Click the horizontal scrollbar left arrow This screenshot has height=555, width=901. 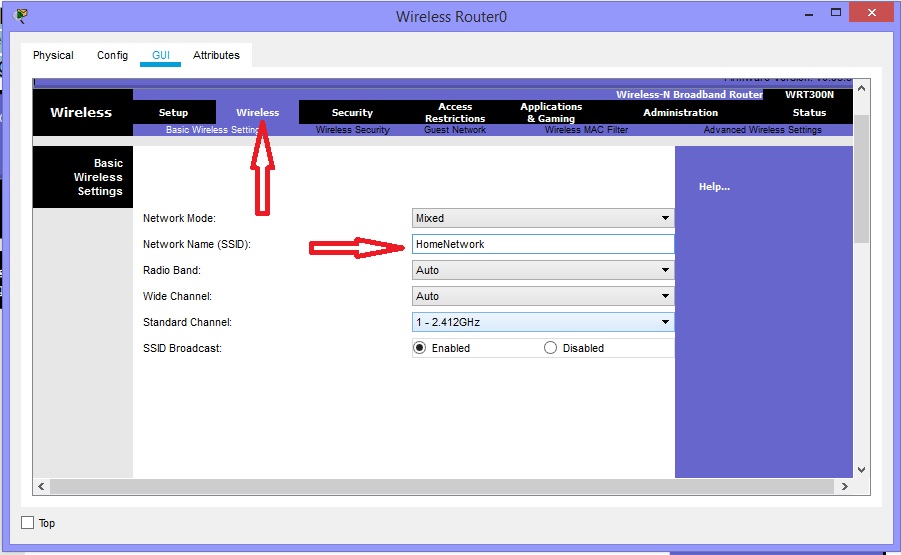pyautogui.click(x=41, y=486)
